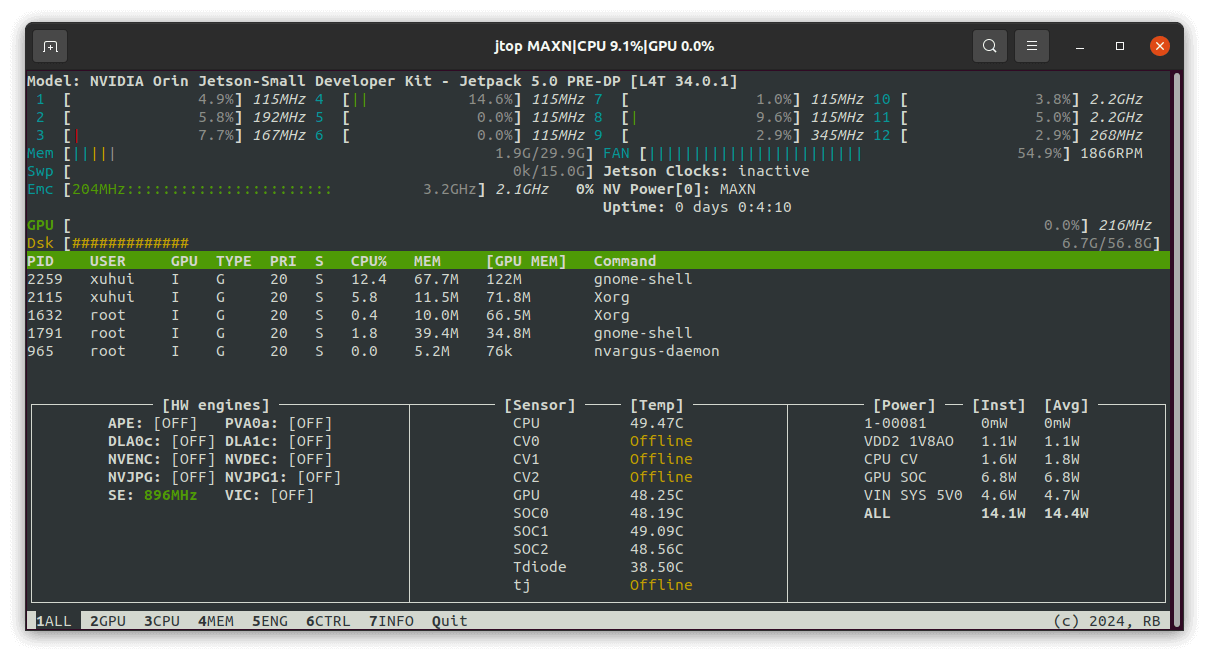
Task: Switch to the 1ALL tab
Action: [54, 621]
